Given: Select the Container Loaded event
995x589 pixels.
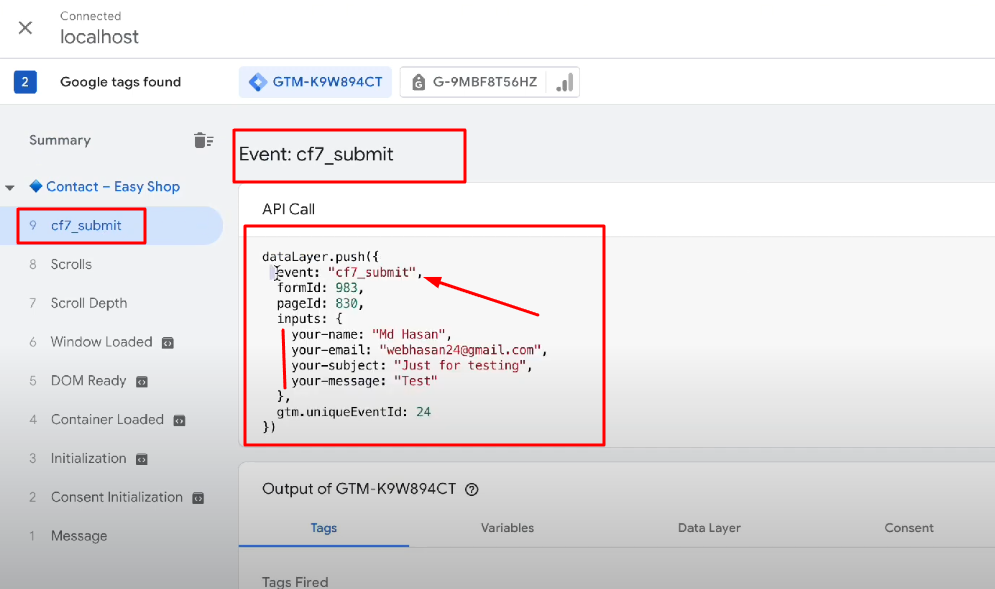Looking at the screenshot, I should (x=107, y=419).
